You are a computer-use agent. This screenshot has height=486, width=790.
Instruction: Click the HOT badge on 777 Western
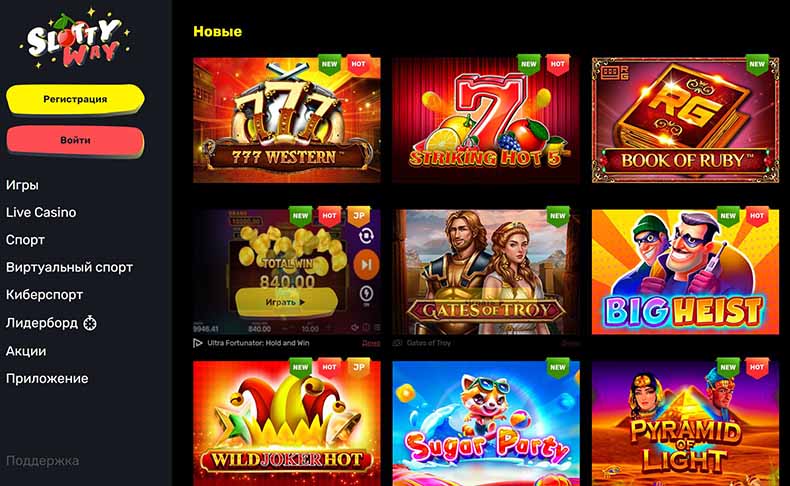coord(359,64)
